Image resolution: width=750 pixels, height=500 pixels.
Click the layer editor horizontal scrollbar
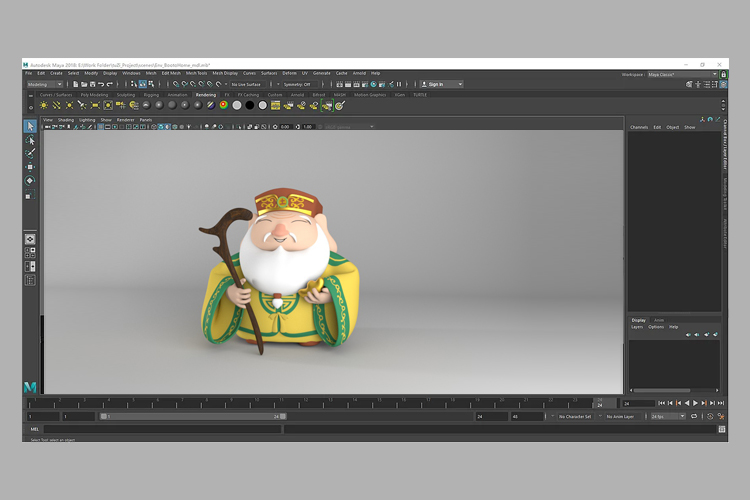pos(662,390)
